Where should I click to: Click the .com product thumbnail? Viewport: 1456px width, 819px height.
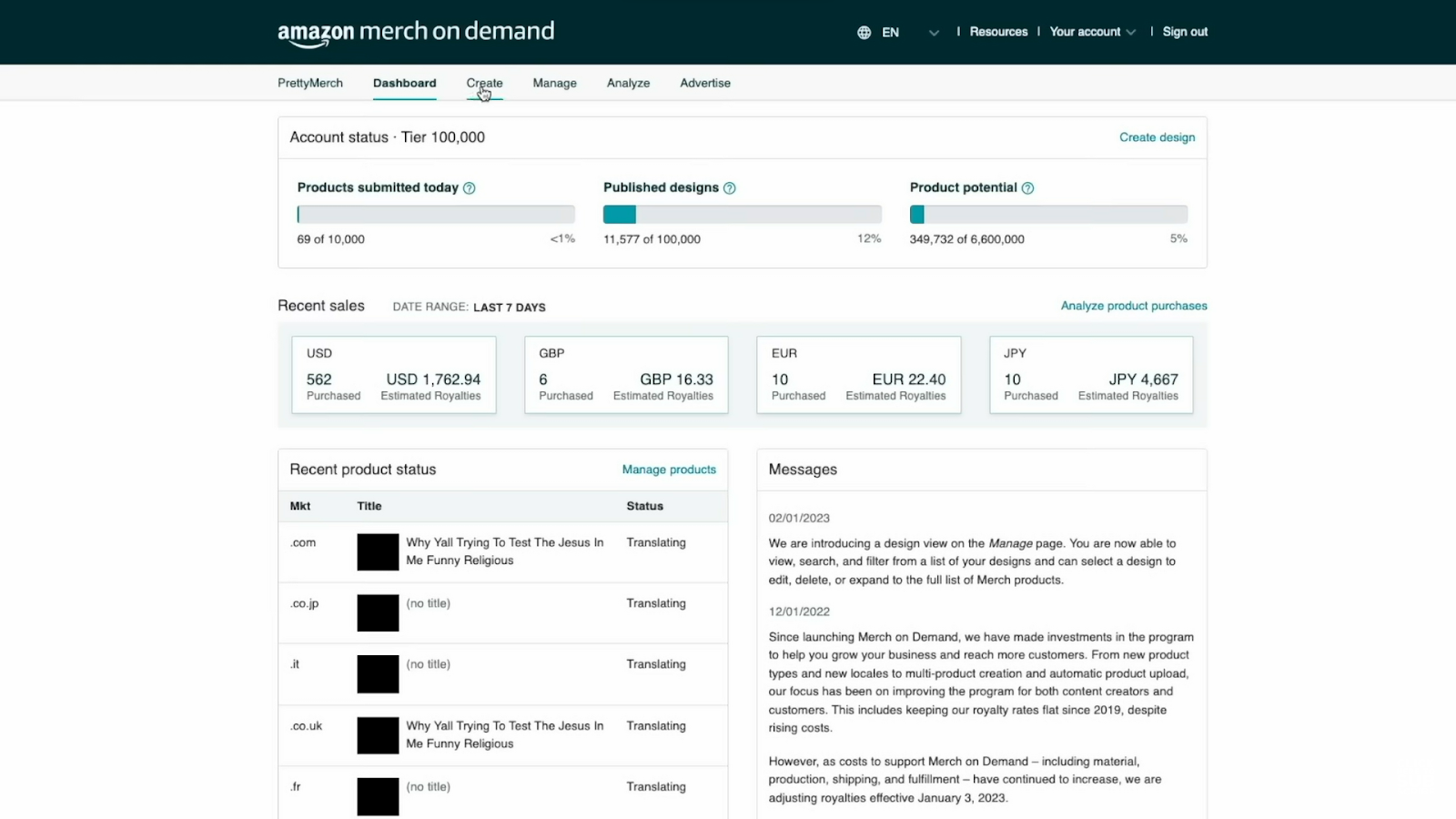pos(378,552)
